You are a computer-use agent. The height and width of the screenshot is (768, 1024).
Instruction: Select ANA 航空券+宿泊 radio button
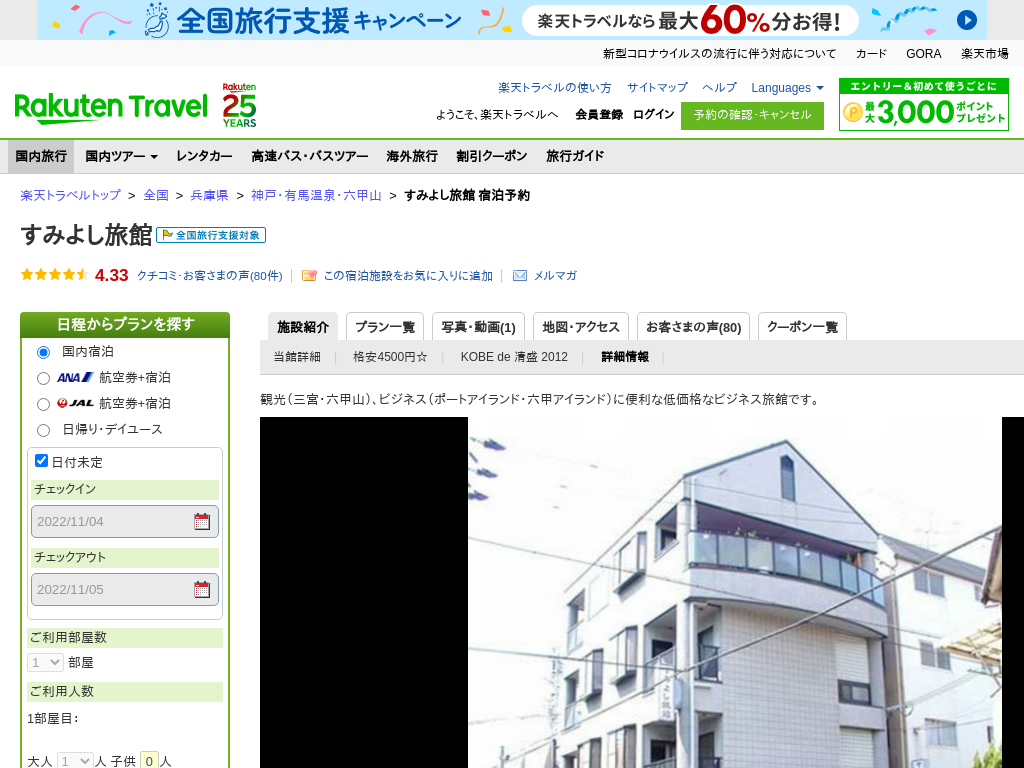click(x=43, y=378)
